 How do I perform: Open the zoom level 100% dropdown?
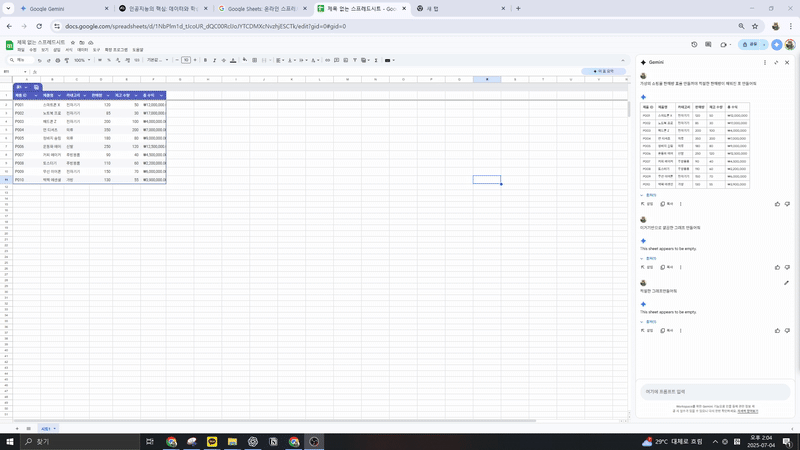(x=82, y=60)
